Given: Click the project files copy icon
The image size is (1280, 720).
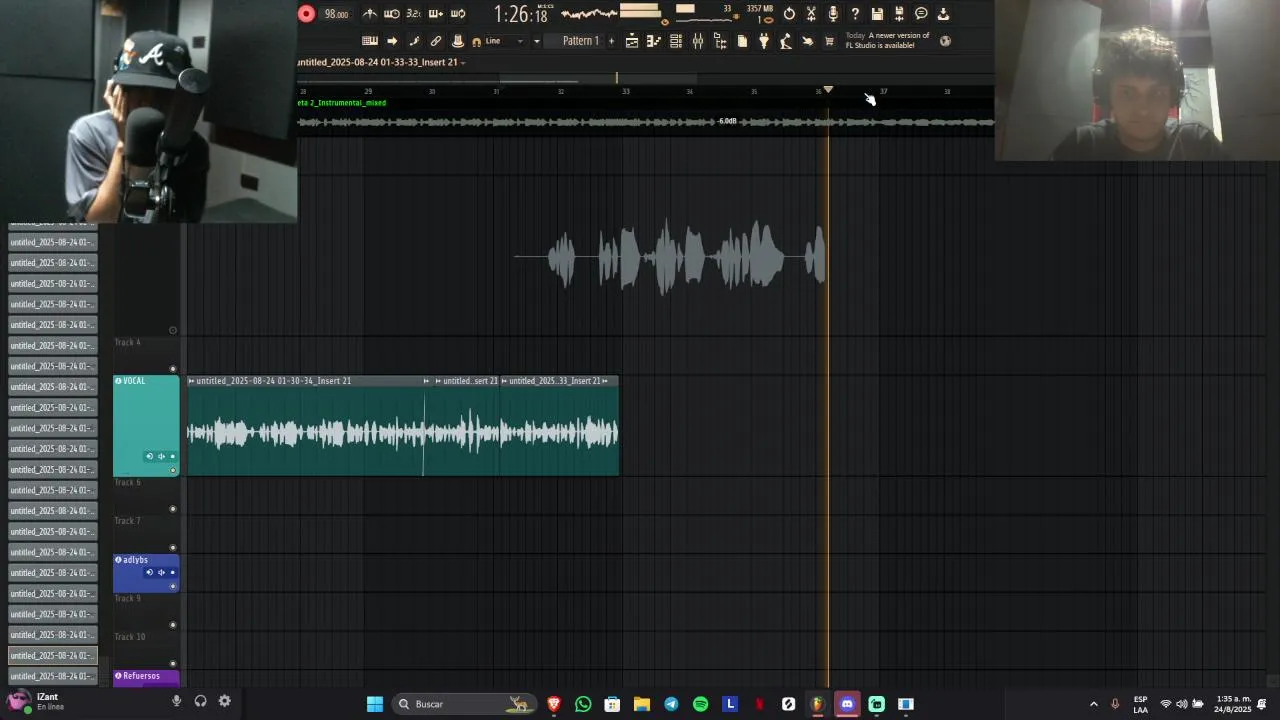Looking at the screenshot, I should (742, 41).
